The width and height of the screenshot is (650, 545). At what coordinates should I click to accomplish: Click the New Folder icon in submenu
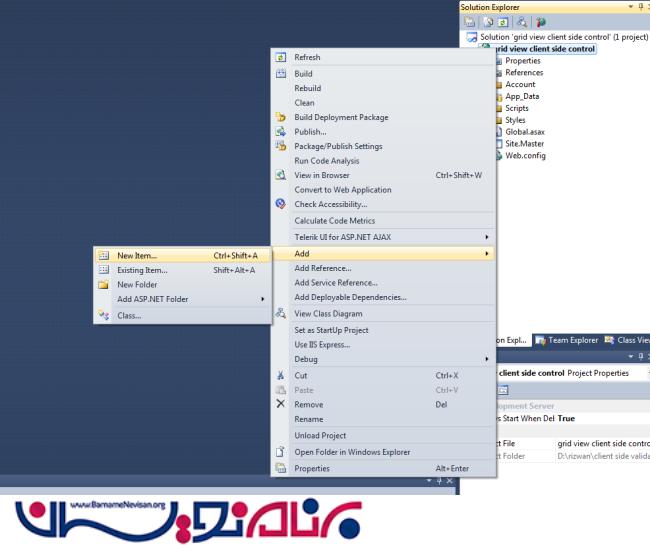104,285
